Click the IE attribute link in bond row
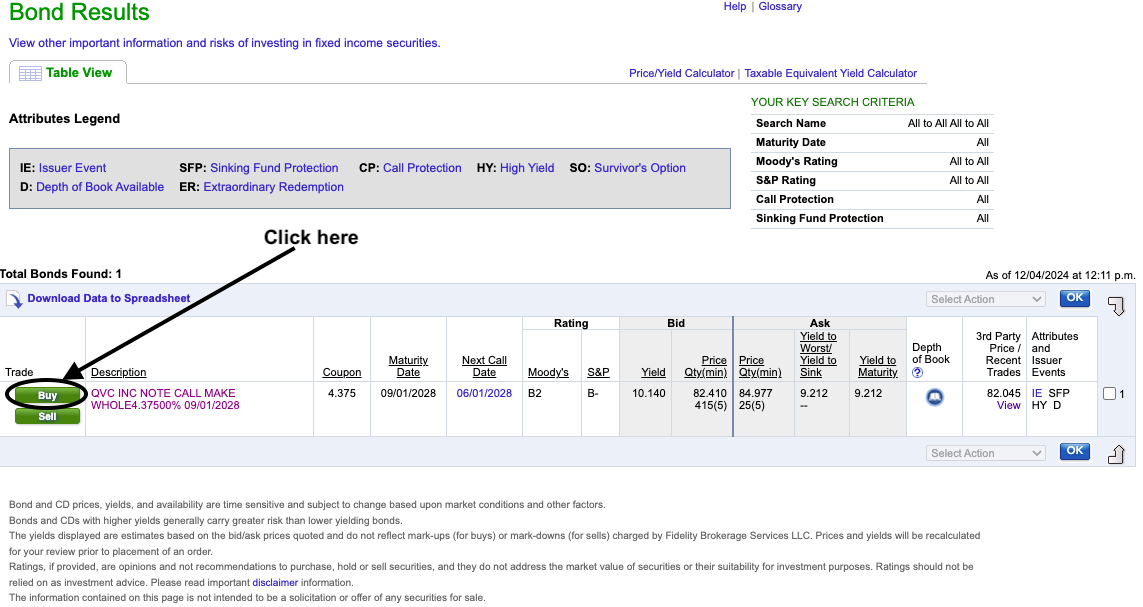The image size is (1143, 607). pos(1037,393)
